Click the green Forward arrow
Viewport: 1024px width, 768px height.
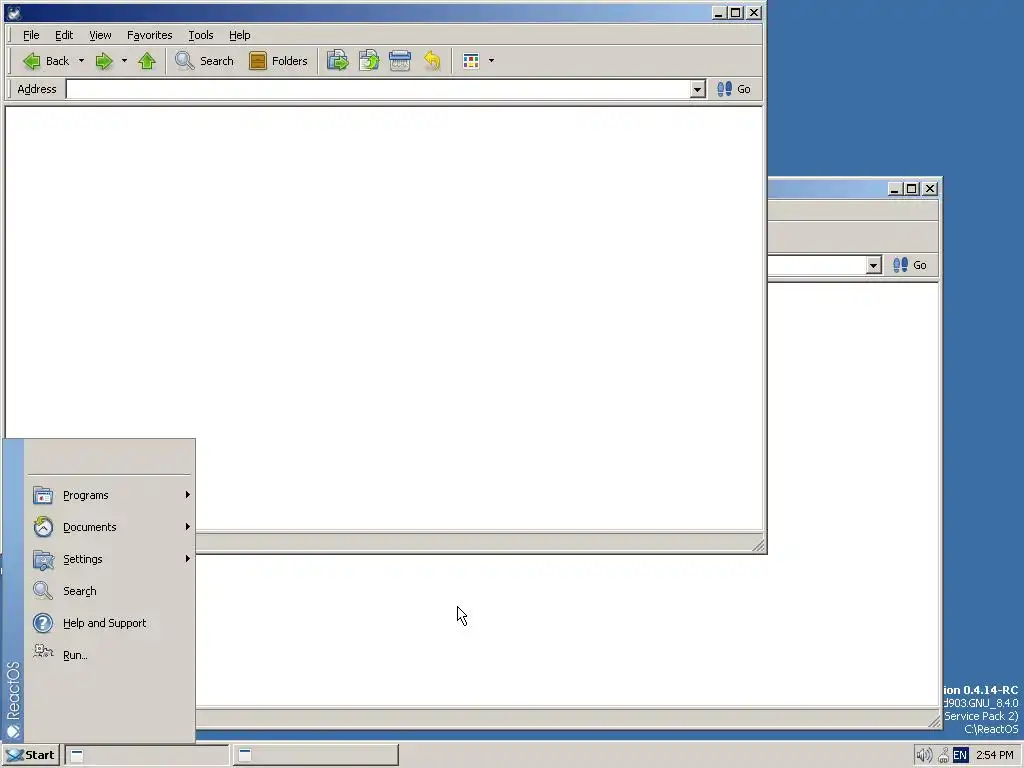pos(104,61)
